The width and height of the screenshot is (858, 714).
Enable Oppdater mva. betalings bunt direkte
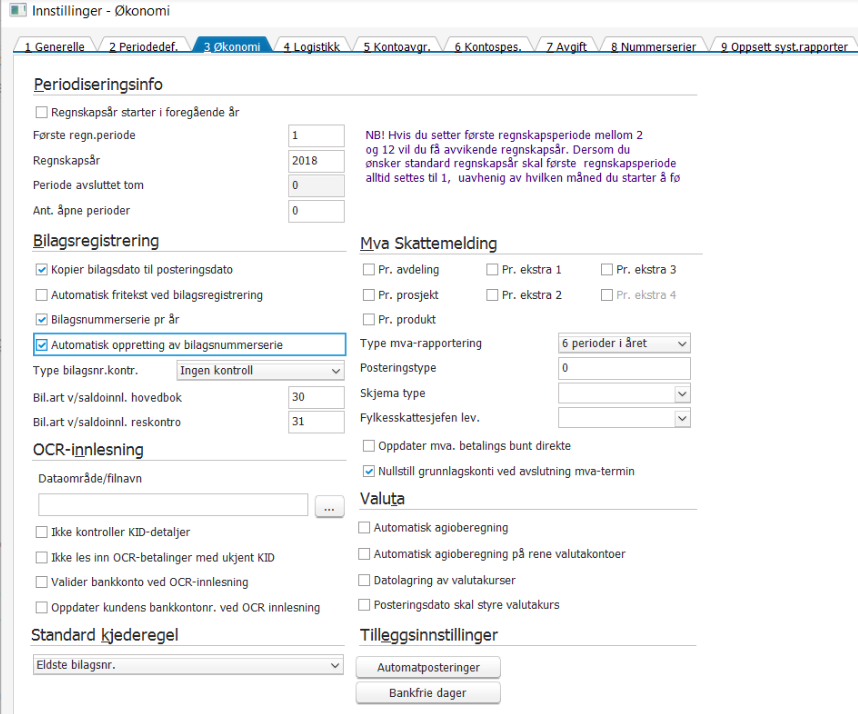(369, 446)
